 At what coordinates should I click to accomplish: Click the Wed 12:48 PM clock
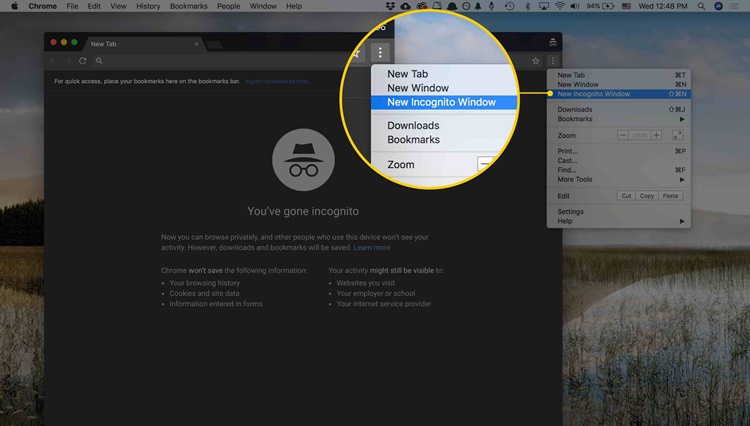(662, 6)
